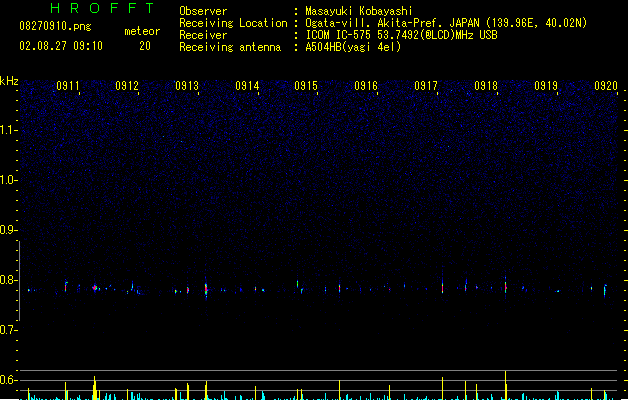Viewport: 629px width, 400px height.
Task: Click the 0919 time marker
Action: tap(546, 86)
